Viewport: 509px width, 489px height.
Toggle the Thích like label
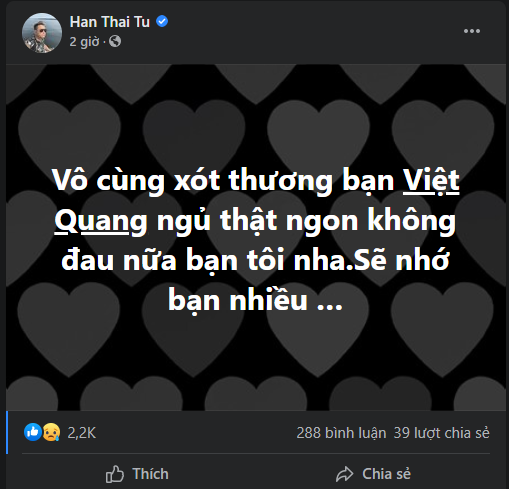[x=150, y=474]
